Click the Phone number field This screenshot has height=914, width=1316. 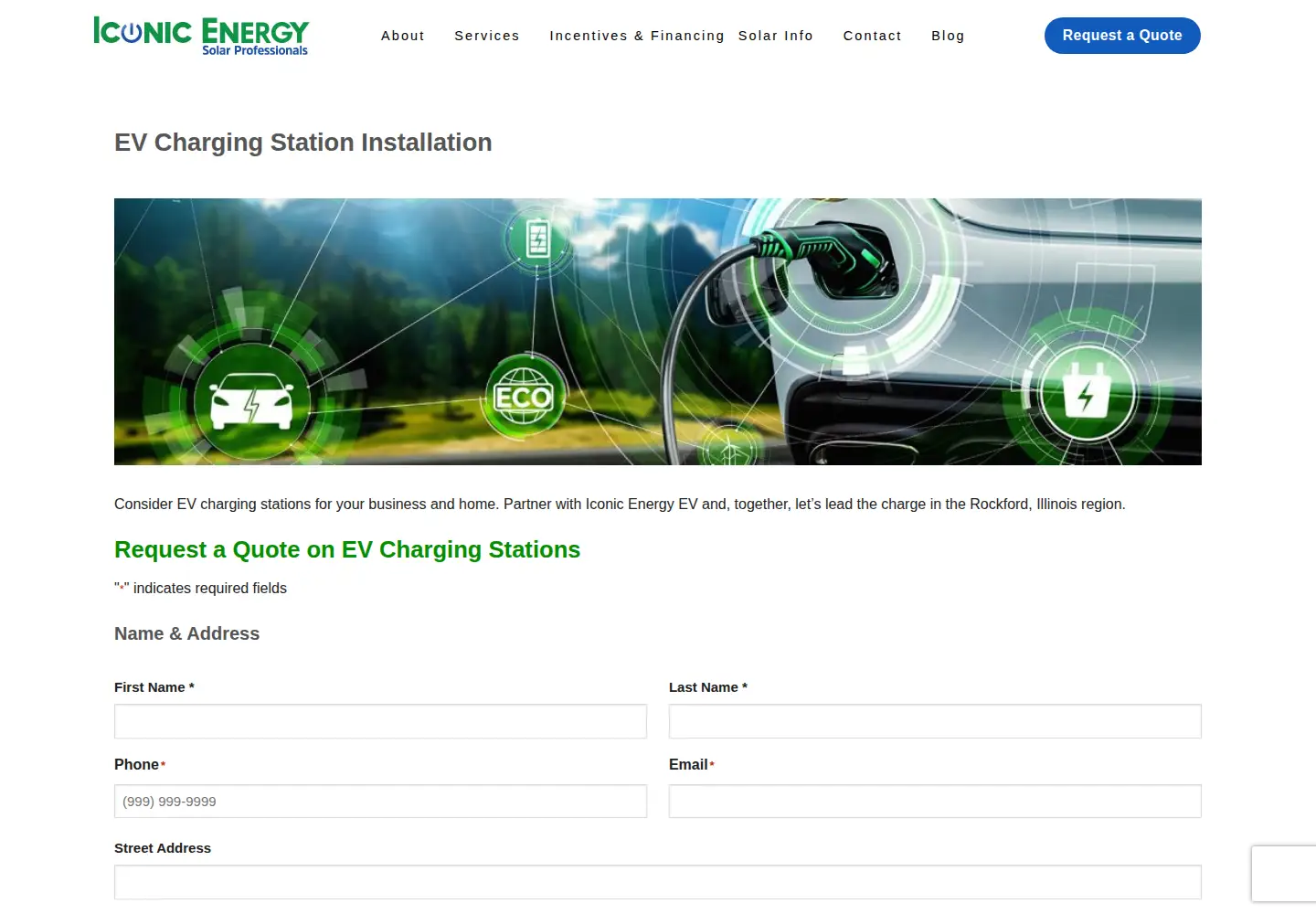pyautogui.click(x=380, y=802)
